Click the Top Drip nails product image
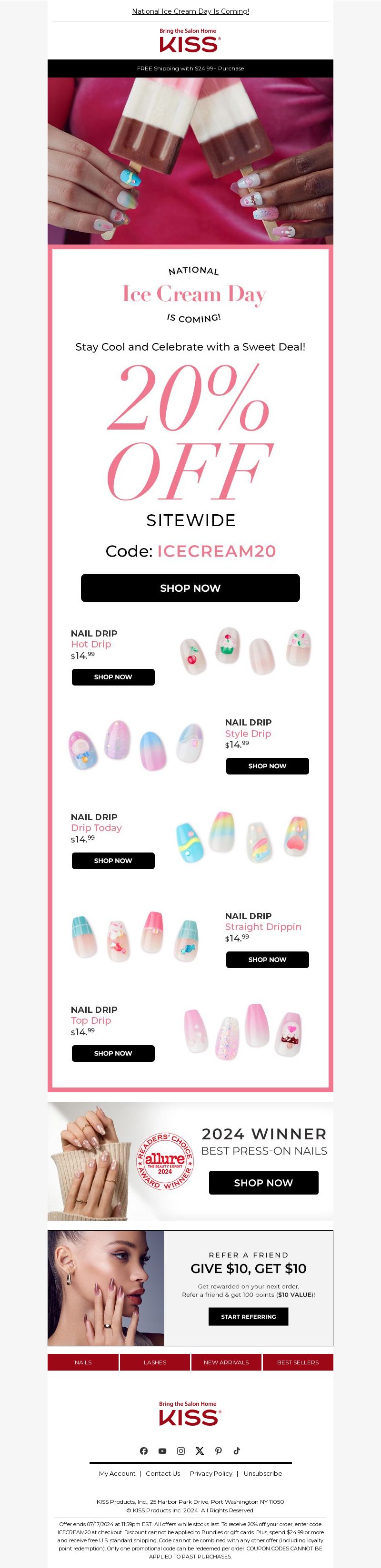This screenshot has height=1568, width=381. 244,1031
